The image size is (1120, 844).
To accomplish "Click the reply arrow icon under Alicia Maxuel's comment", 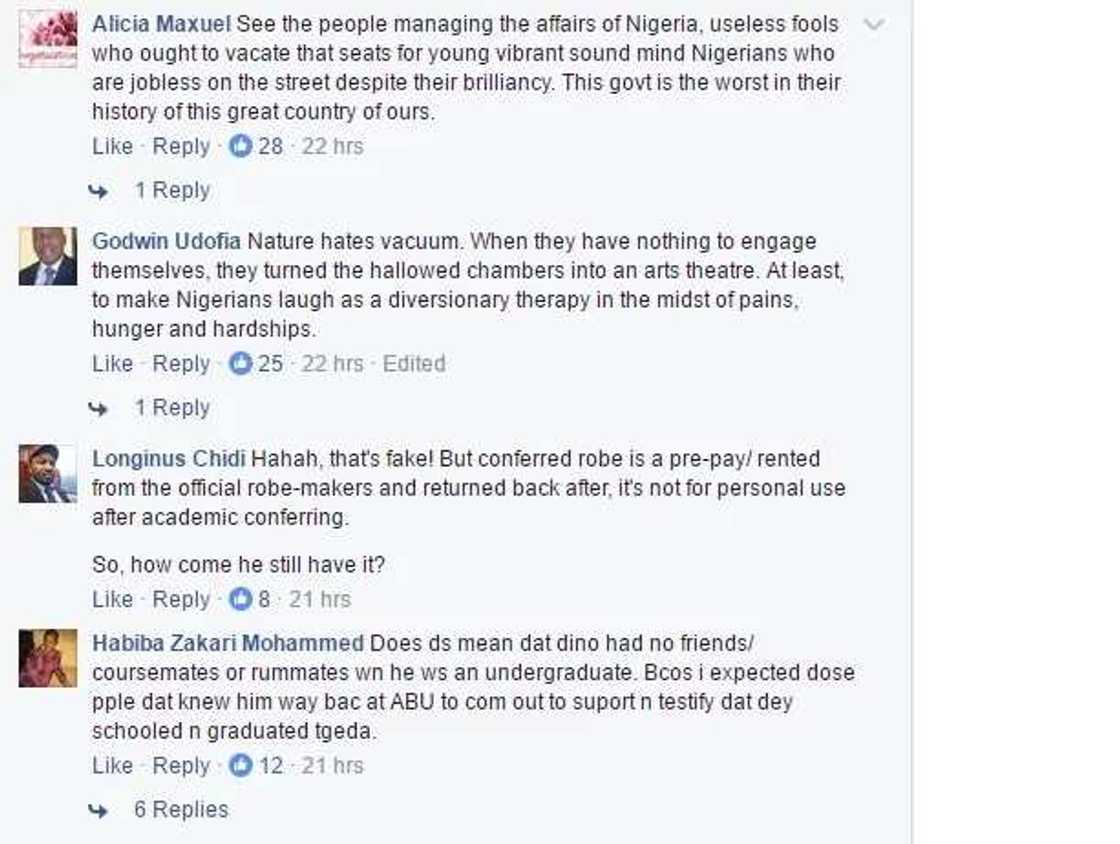I will point(98,191).
